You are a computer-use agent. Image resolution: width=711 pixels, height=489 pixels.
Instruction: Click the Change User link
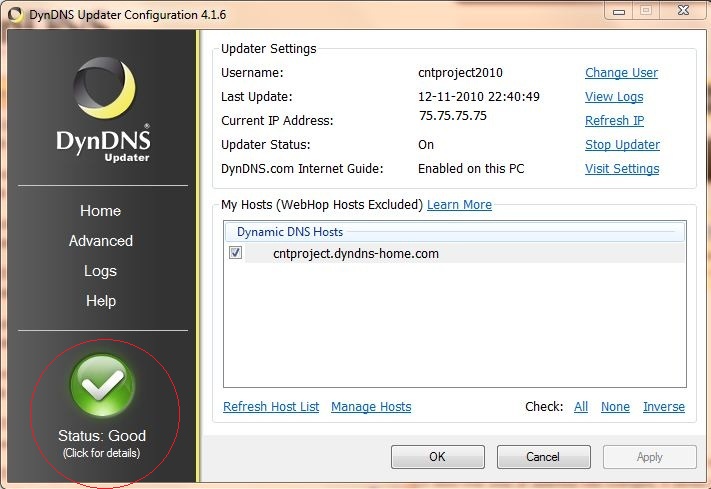click(621, 73)
